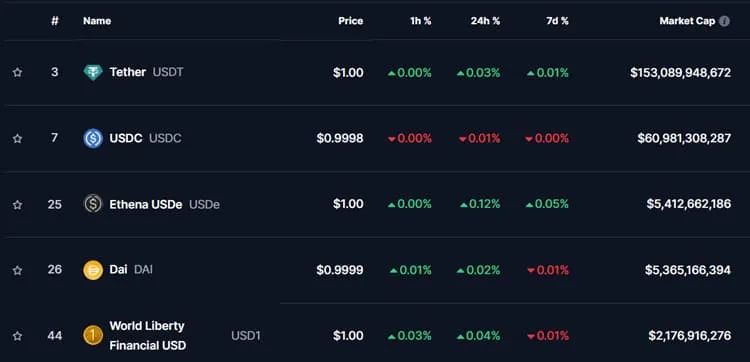
Task: Sort by the Name column header
Action: point(97,21)
